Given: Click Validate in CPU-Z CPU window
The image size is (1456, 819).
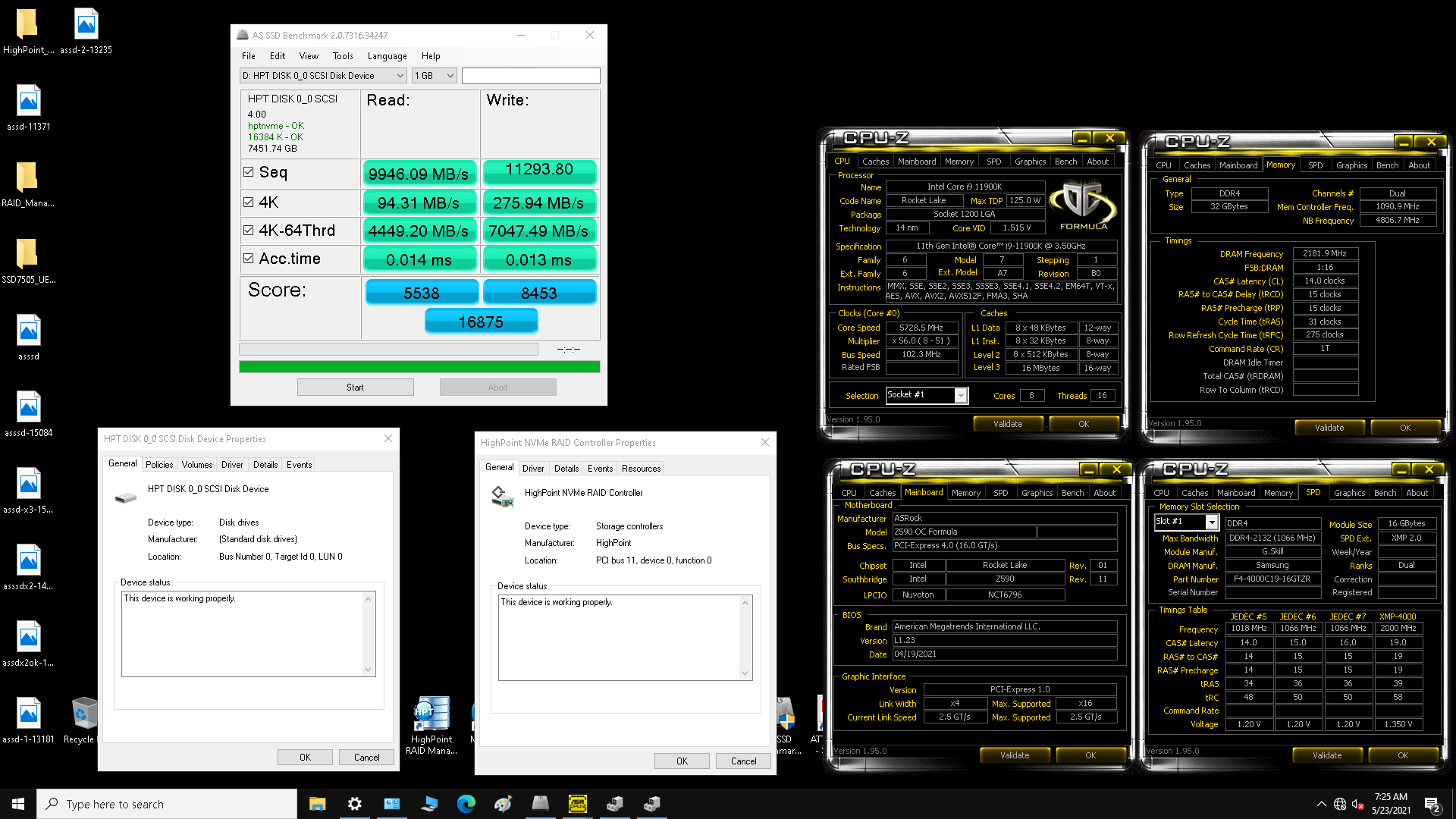Looking at the screenshot, I should point(1008,424).
